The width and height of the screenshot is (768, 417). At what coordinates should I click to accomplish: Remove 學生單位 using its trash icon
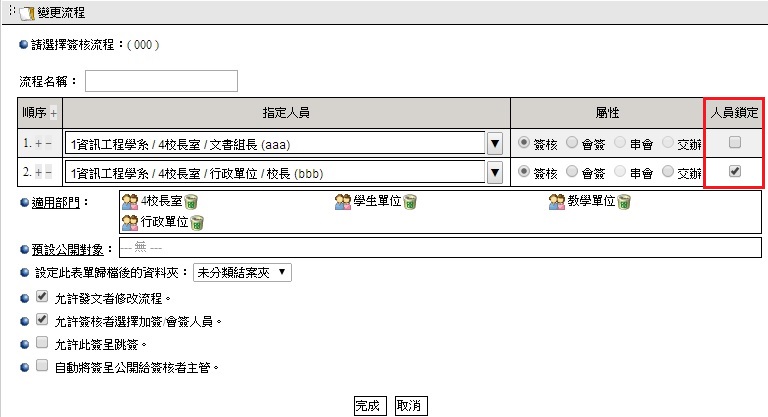409,203
